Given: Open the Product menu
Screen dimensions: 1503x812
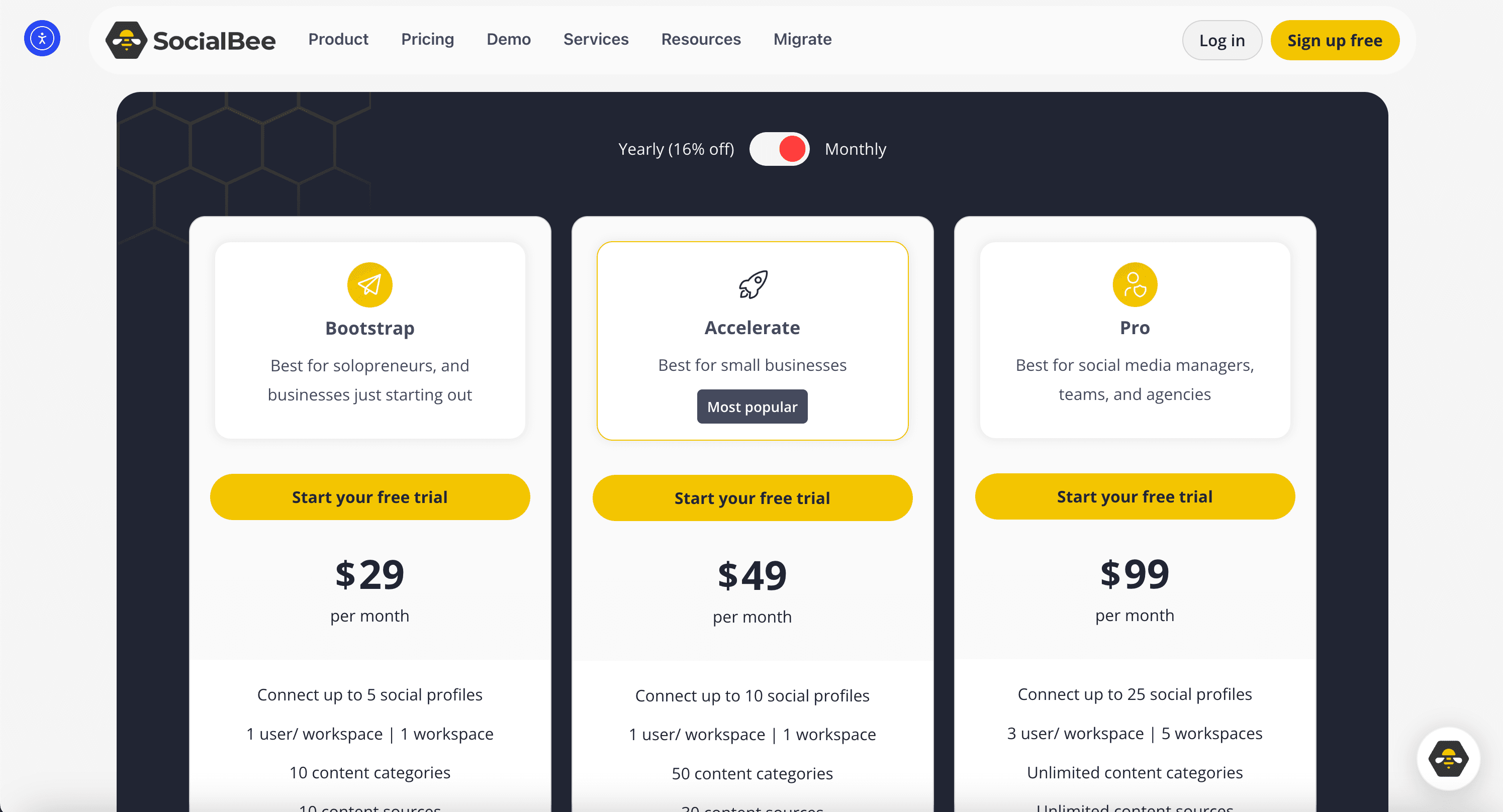Looking at the screenshot, I should (338, 39).
